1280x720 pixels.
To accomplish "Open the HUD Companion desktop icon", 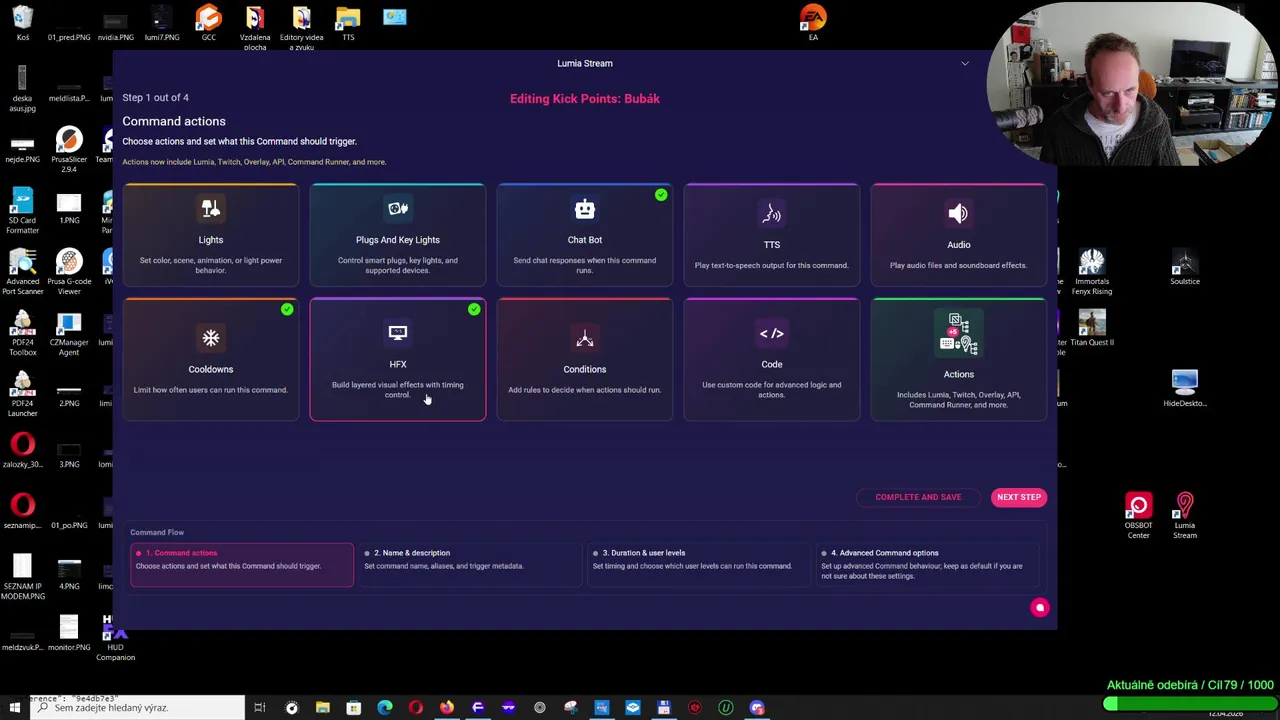I will [x=115, y=638].
